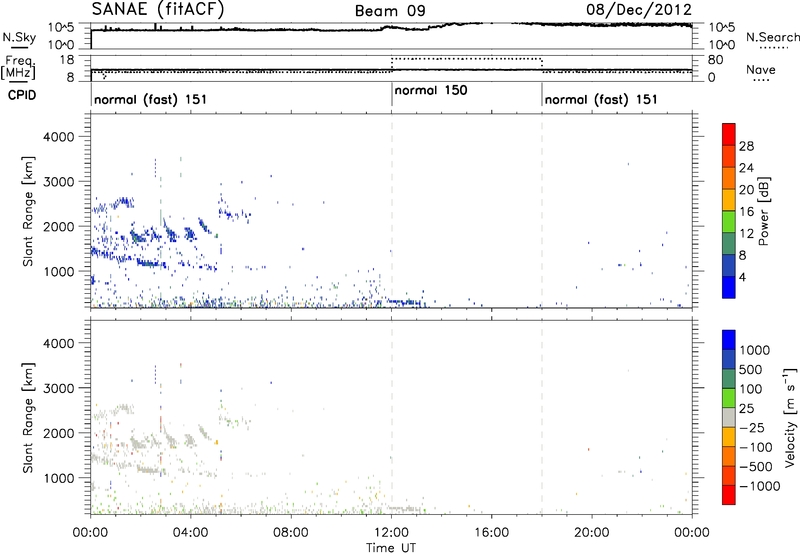800x554 pixels.
Task: Pick the green 25–100 Velocity segment
Action: tap(729, 398)
